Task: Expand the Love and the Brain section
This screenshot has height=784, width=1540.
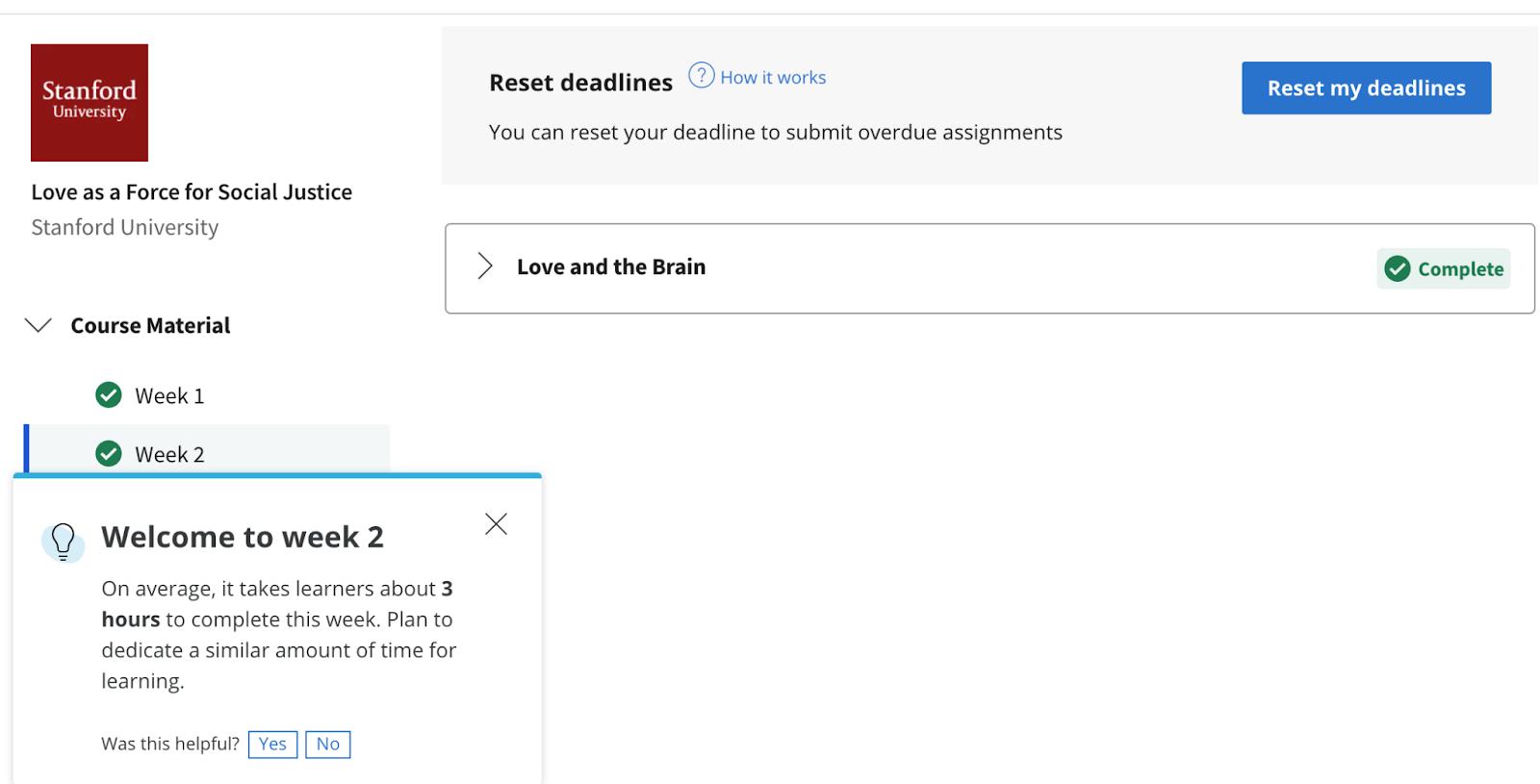Action: coord(485,266)
